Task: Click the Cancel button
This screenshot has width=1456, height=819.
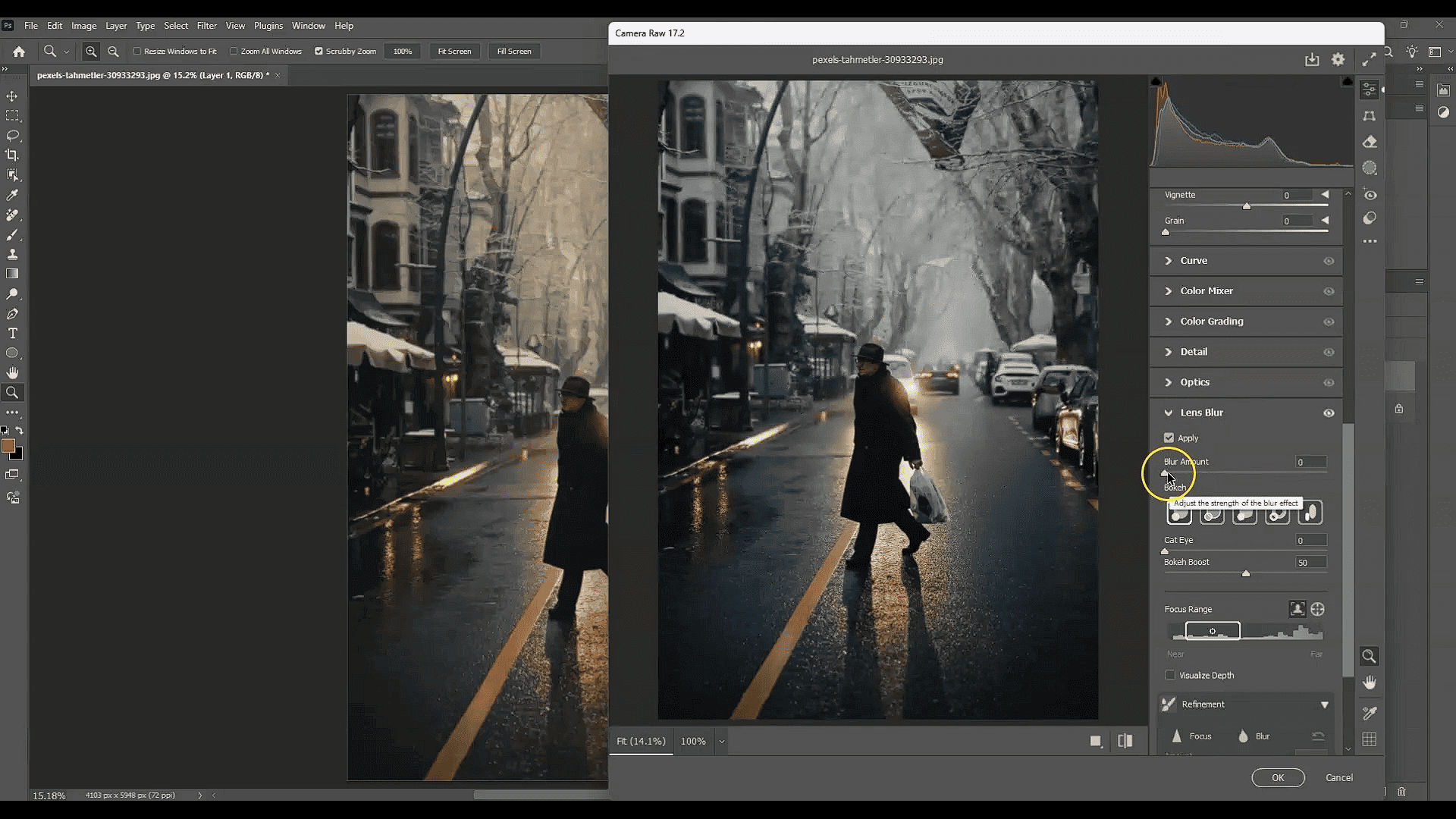Action: point(1338,777)
